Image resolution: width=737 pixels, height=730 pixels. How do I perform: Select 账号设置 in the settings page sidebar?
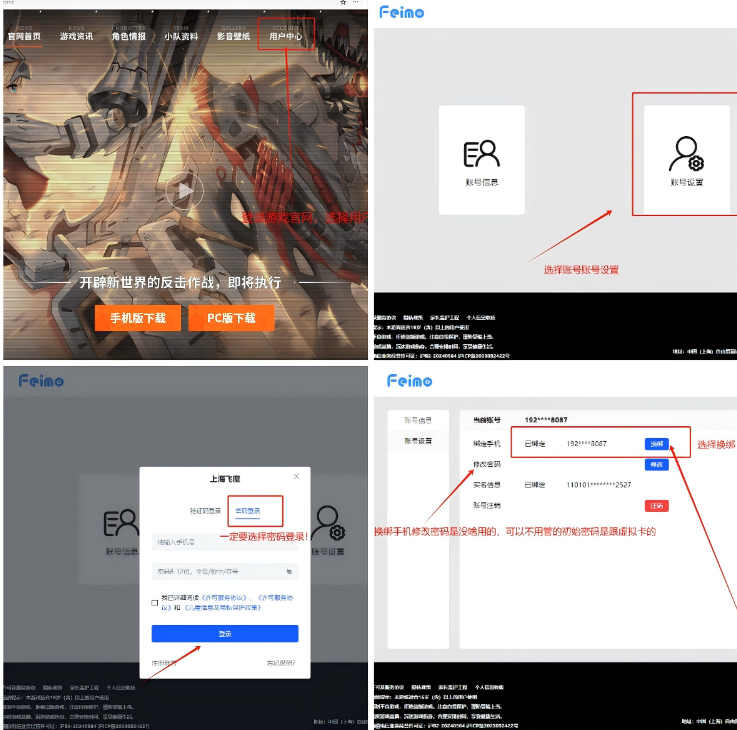pyautogui.click(x=418, y=440)
